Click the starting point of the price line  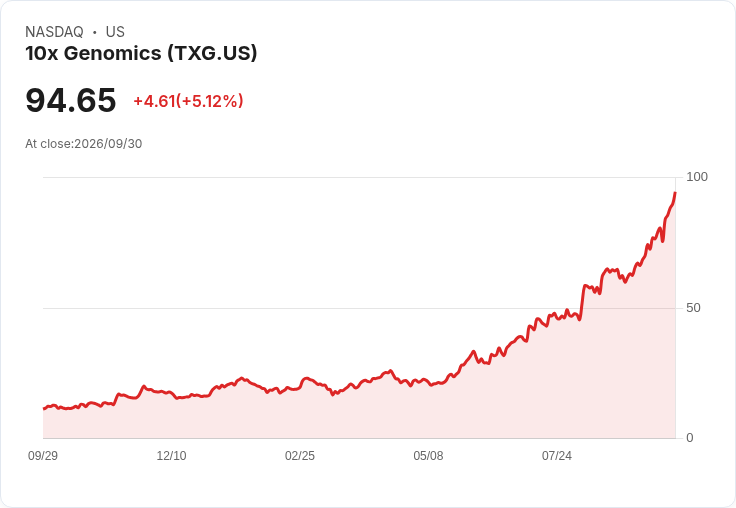pyautogui.click(x=44, y=408)
